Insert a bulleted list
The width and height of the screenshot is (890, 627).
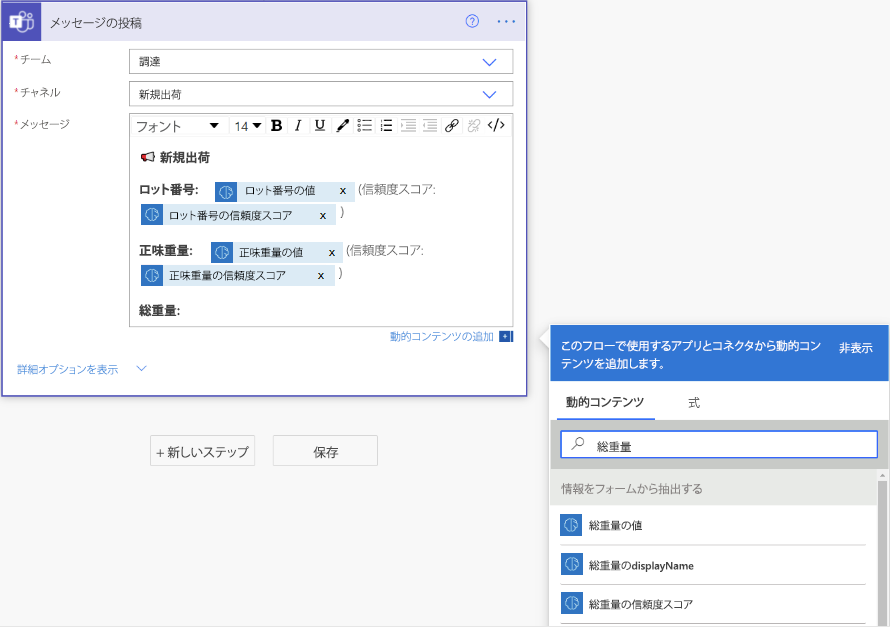(x=364, y=125)
